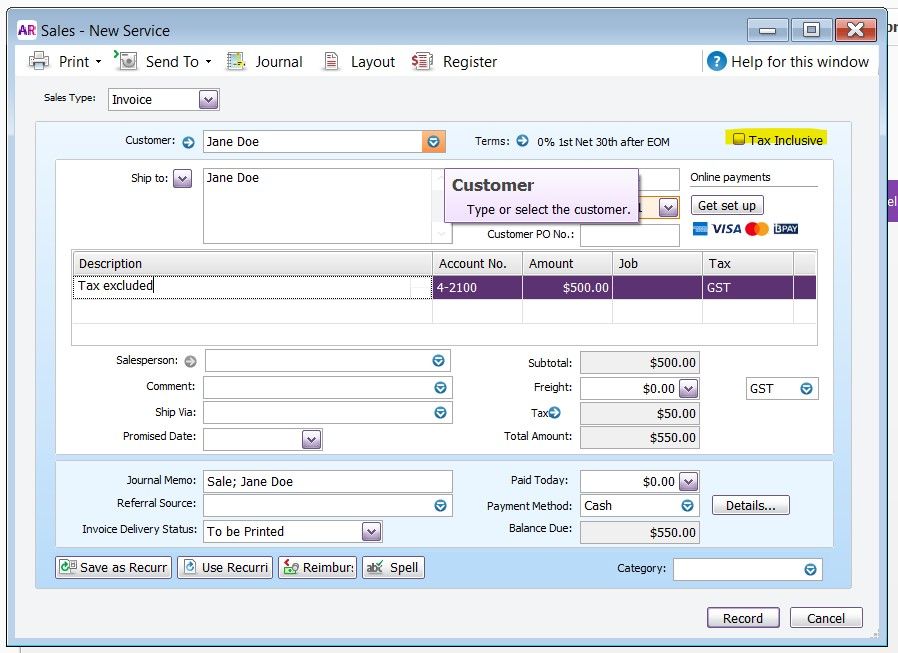Click the Layout toolbar icon

point(332,61)
